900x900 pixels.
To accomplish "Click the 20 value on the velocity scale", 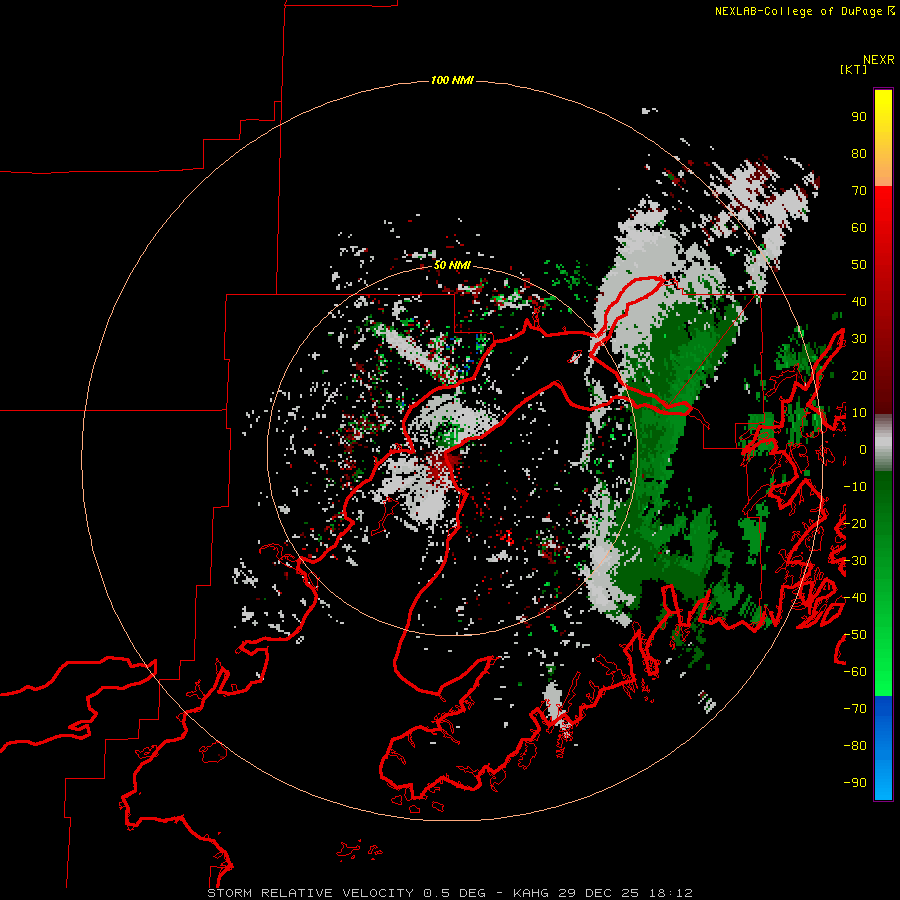I will point(859,375).
